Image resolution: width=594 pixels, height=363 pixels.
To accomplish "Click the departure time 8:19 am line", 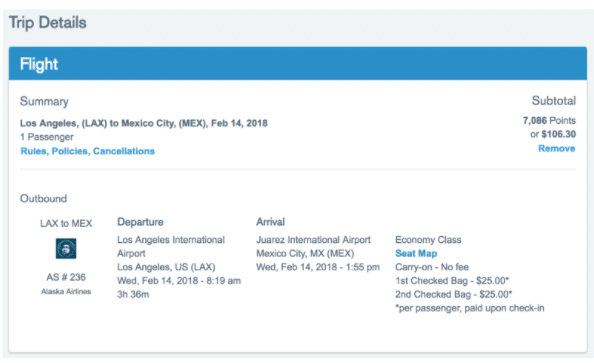I will [179, 281].
